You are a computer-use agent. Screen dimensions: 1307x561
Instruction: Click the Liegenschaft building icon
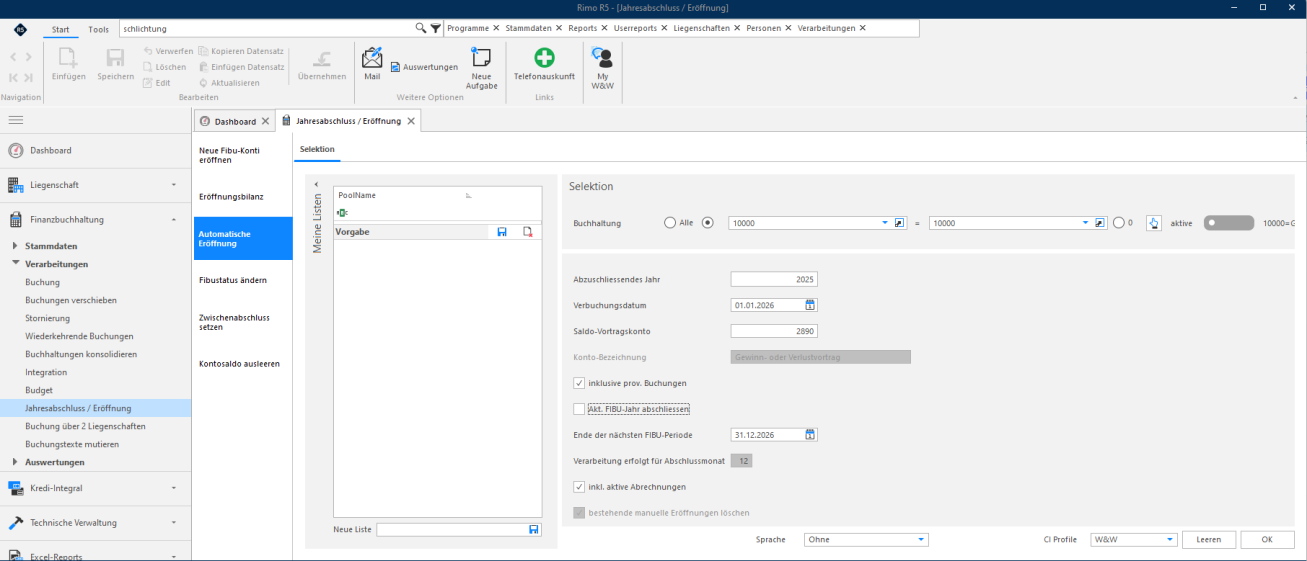(x=15, y=185)
